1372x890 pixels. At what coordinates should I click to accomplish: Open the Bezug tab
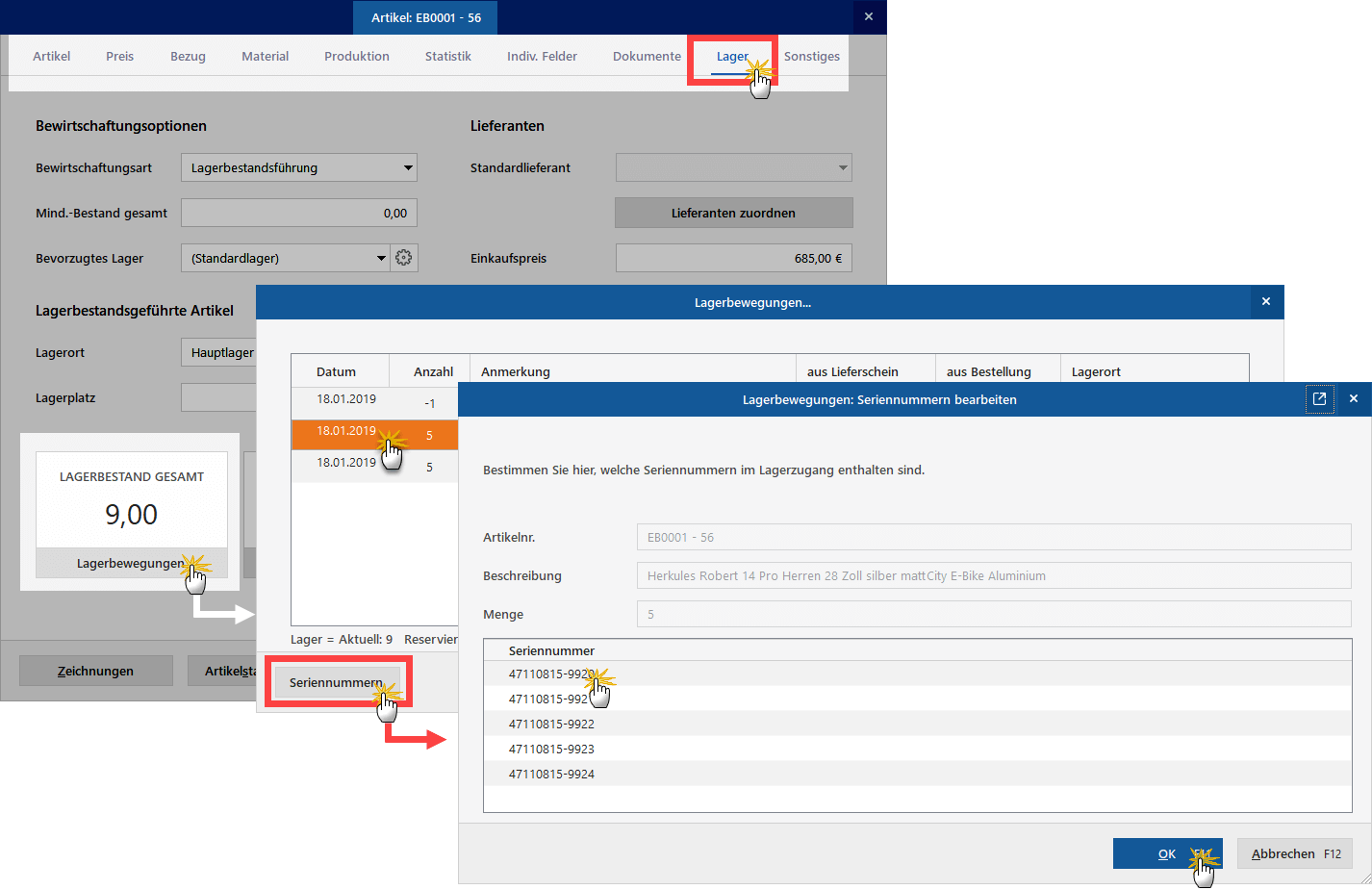(188, 56)
